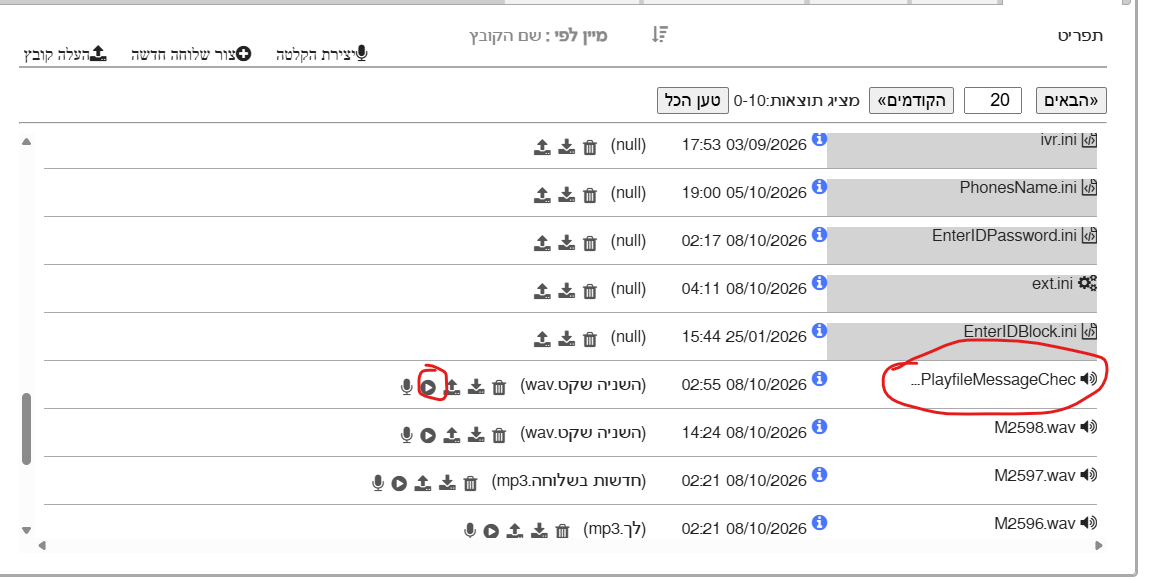Screen dimensions: 1149x580
Task: Click the results count field showing 20
Action: (993, 100)
